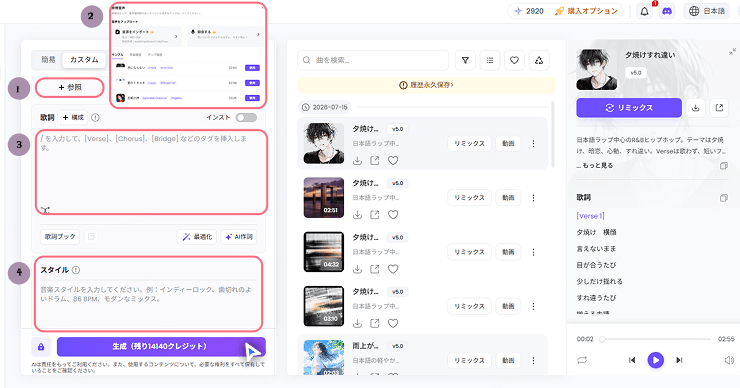The width and height of the screenshot is (740, 388).
Task: Toggle the インスト instrumental switch
Action: click(246, 118)
